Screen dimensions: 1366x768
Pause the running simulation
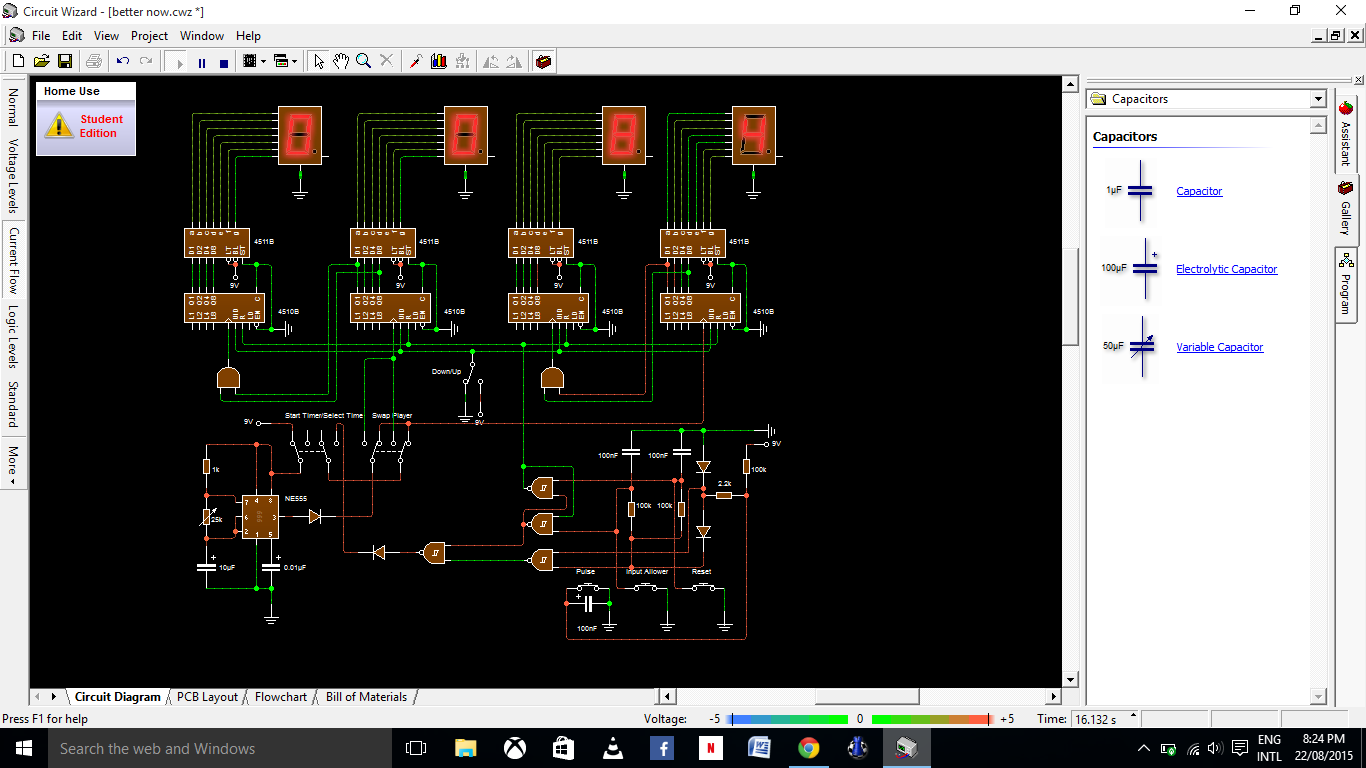pyautogui.click(x=201, y=62)
